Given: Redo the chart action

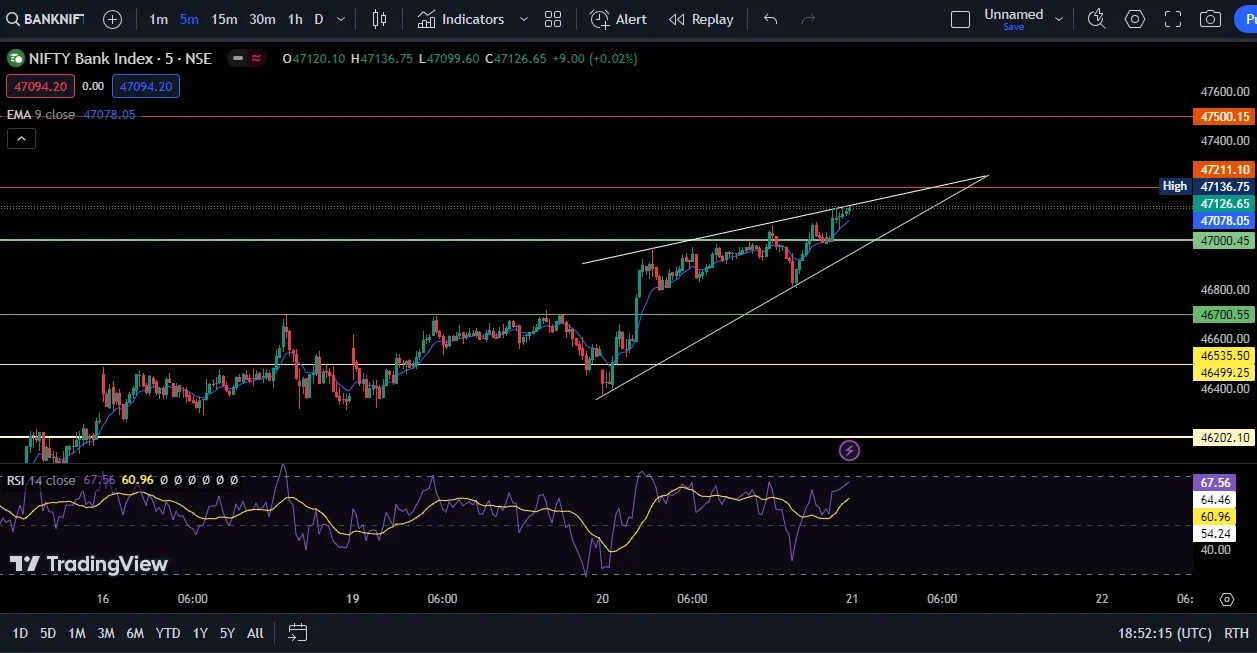Looking at the screenshot, I should point(808,19).
